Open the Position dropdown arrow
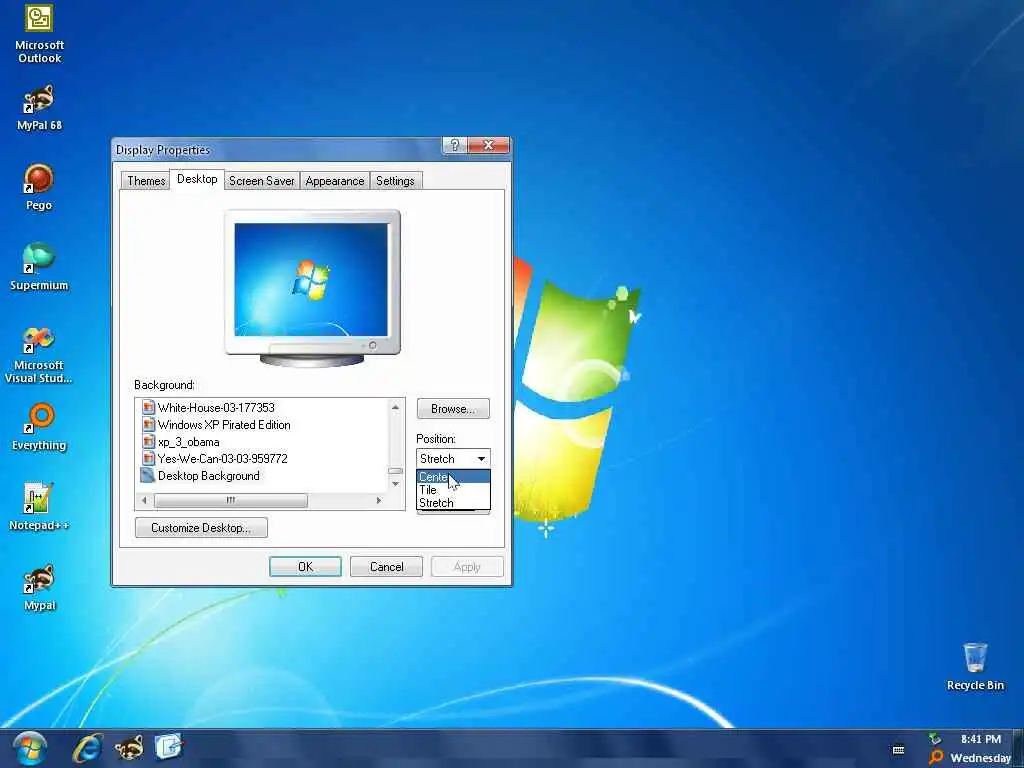The width and height of the screenshot is (1024, 768). [481, 458]
